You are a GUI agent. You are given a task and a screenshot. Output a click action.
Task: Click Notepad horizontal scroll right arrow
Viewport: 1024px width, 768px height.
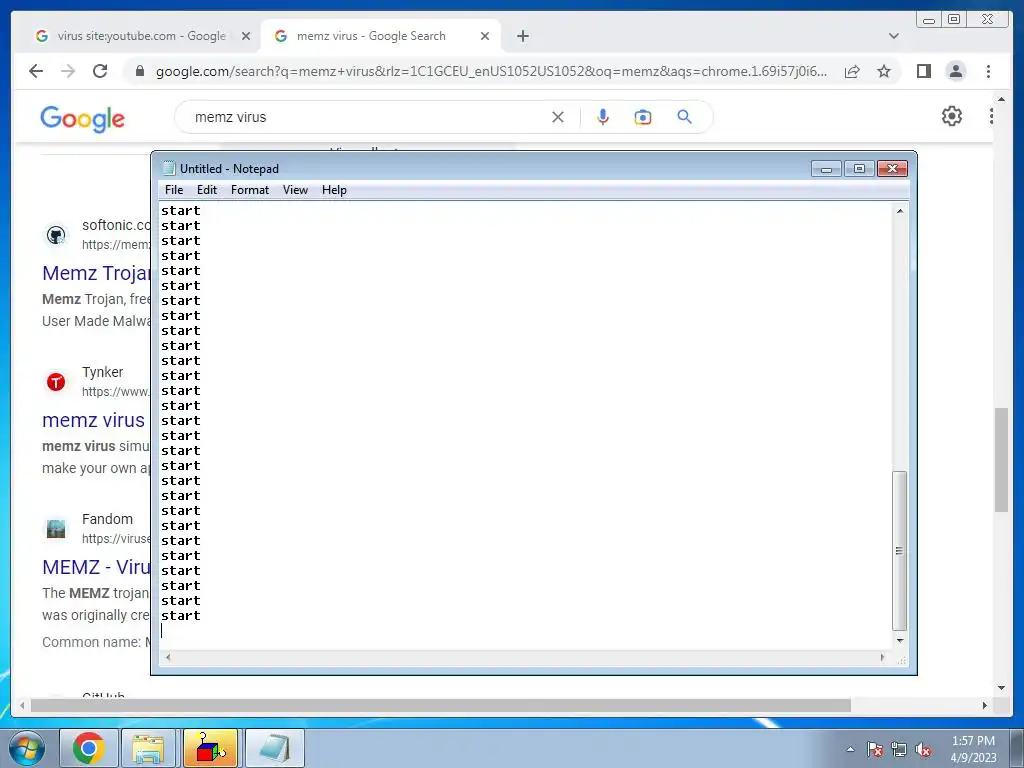click(882, 657)
